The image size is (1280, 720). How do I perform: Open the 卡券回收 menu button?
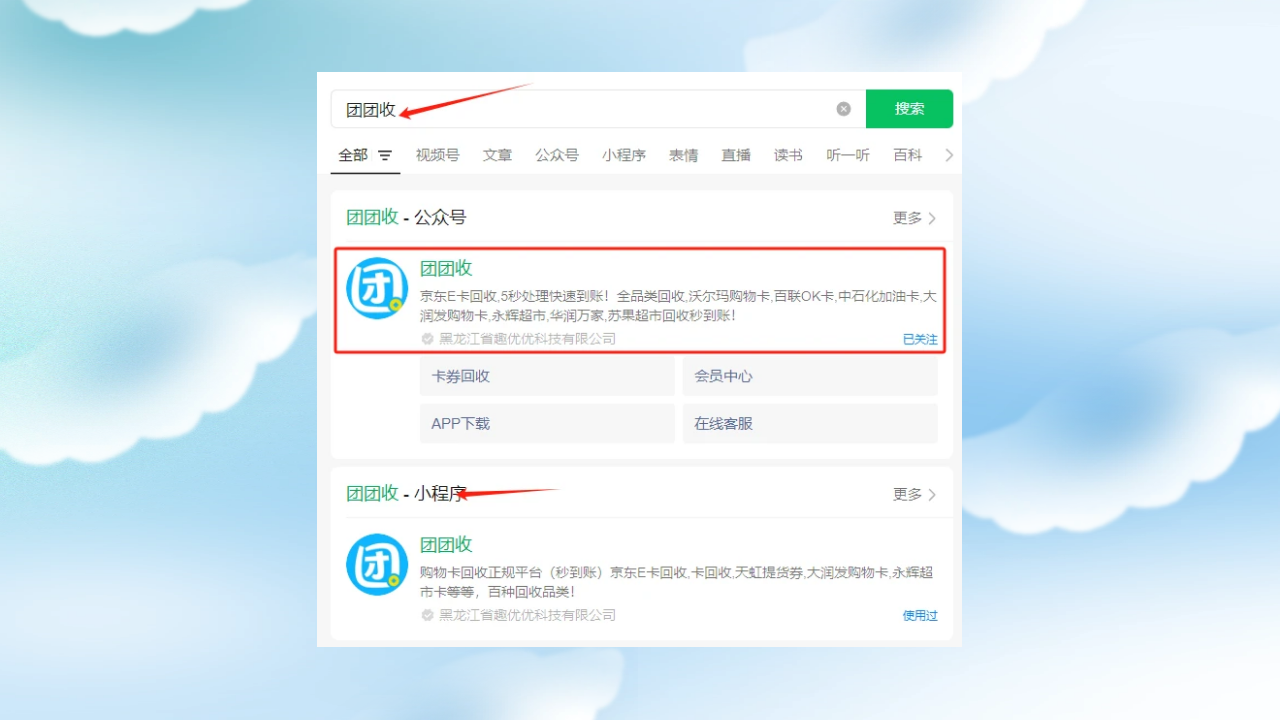click(x=547, y=376)
